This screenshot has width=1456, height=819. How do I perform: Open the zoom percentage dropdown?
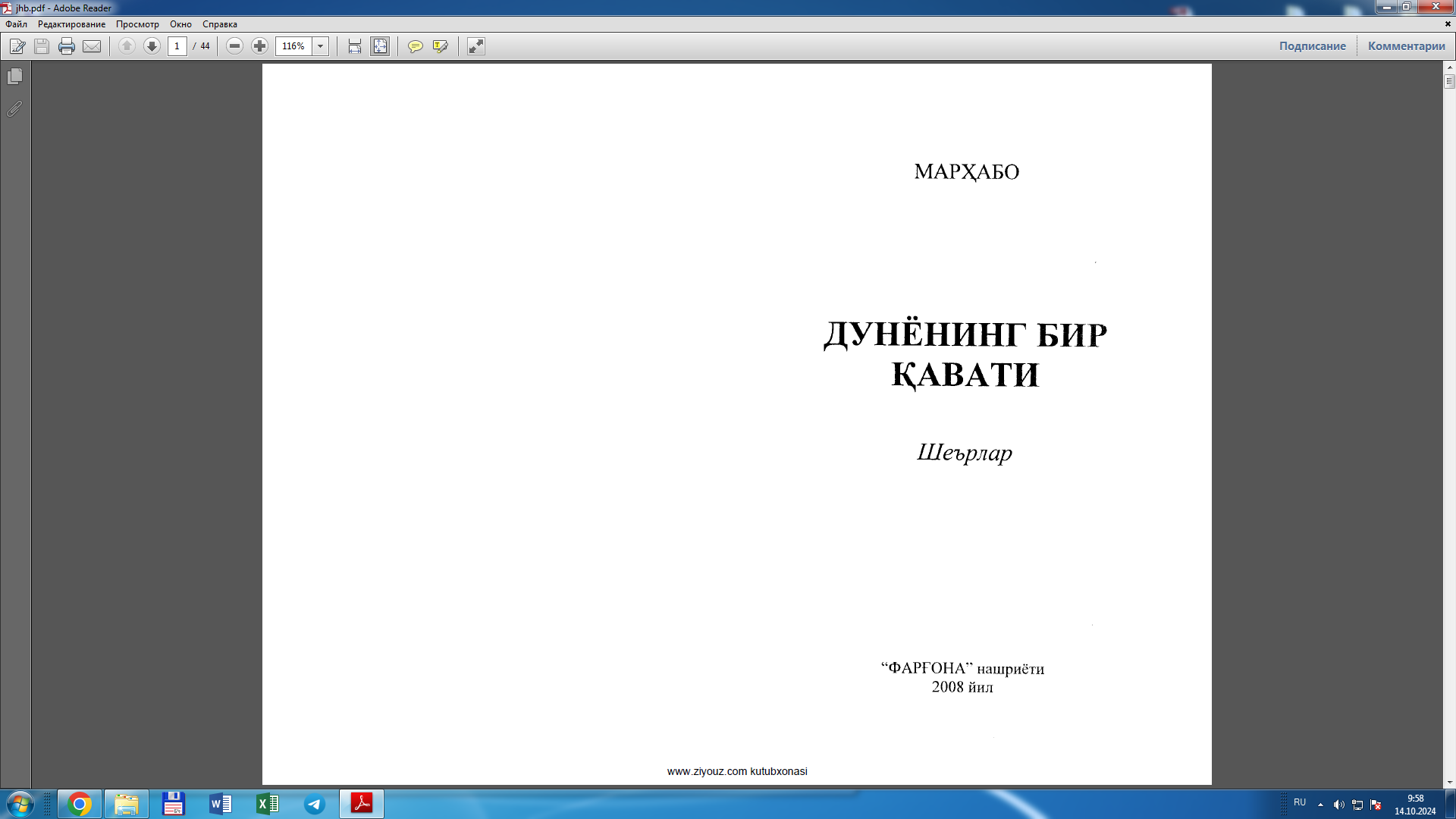[320, 46]
